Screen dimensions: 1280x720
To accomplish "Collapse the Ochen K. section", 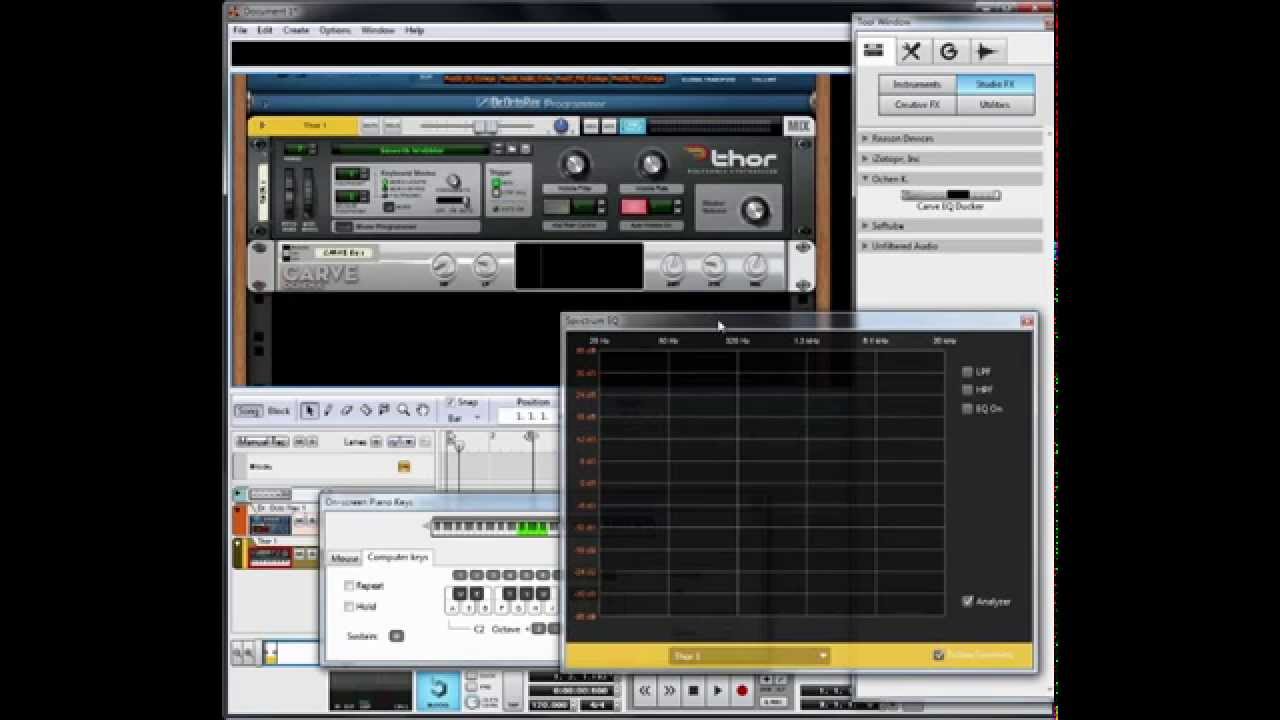I will point(865,179).
